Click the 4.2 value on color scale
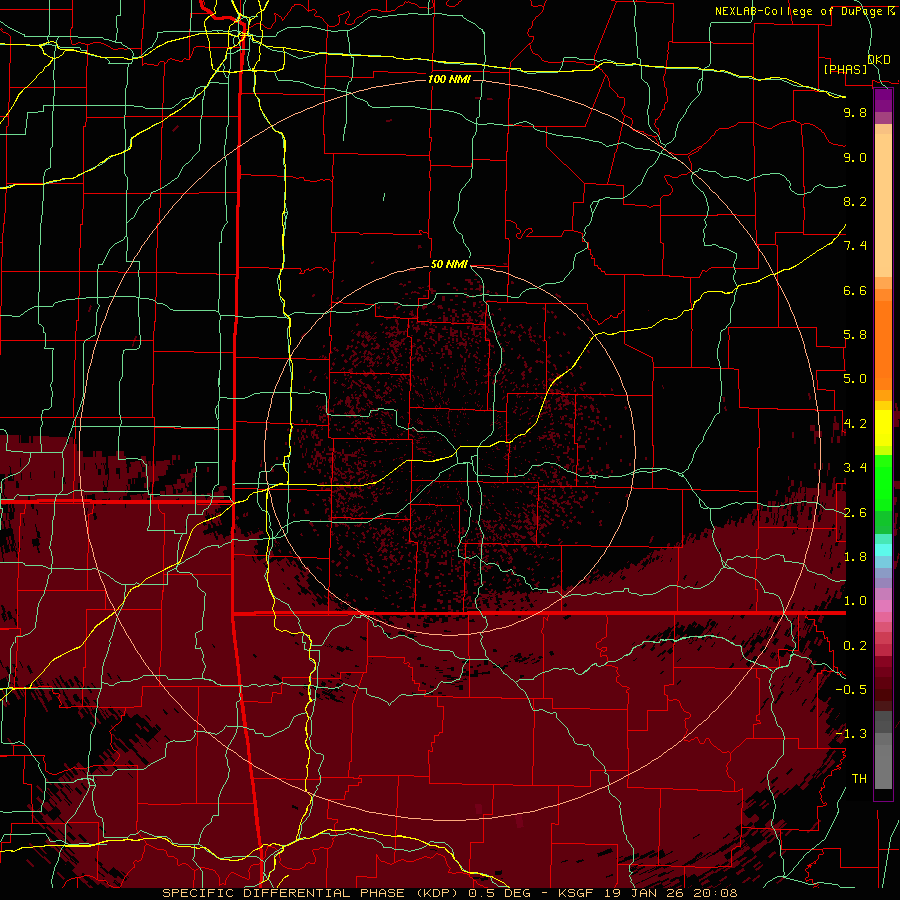 coord(855,424)
